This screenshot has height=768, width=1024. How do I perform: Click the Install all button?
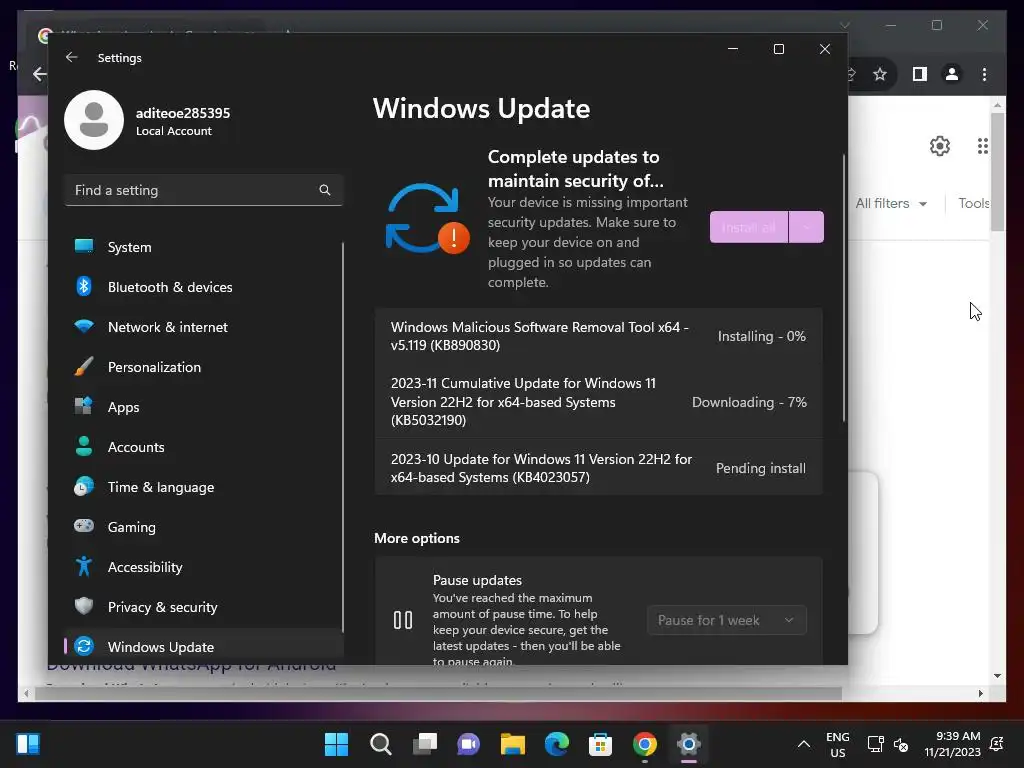[x=749, y=227]
